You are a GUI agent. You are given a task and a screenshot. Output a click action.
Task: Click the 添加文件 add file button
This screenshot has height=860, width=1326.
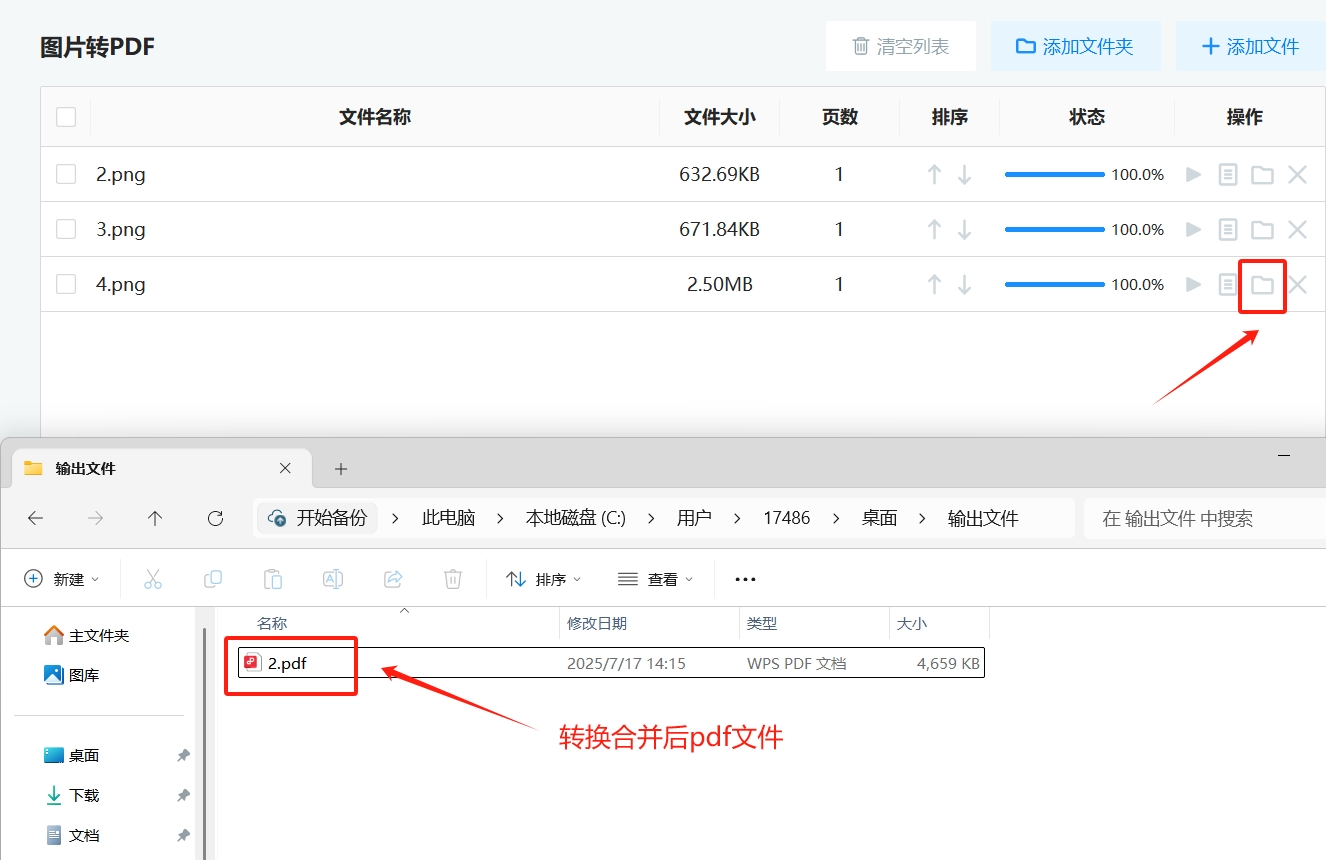click(1251, 46)
